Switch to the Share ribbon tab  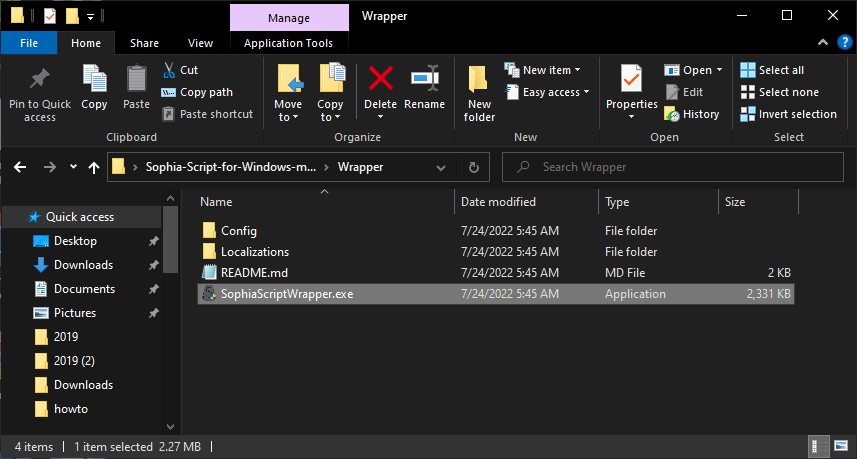144,43
